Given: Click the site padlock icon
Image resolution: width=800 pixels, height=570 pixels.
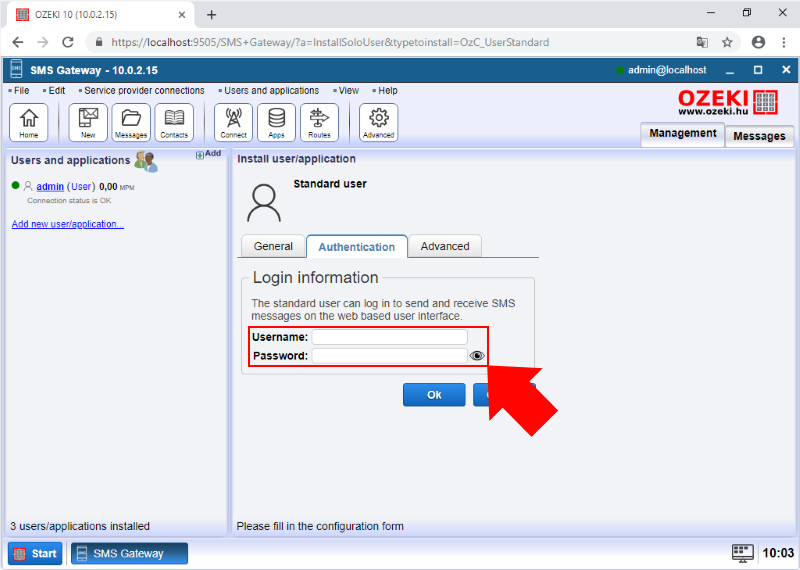Looking at the screenshot, I should [x=99, y=42].
